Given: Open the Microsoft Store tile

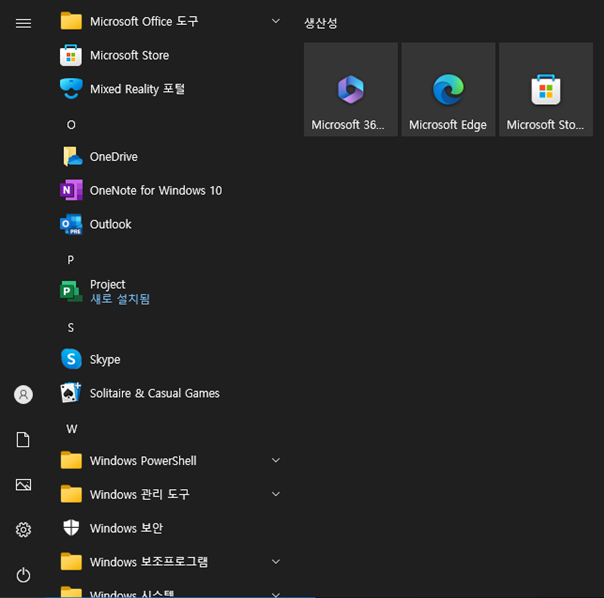Looking at the screenshot, I should [x=546, y=89].
